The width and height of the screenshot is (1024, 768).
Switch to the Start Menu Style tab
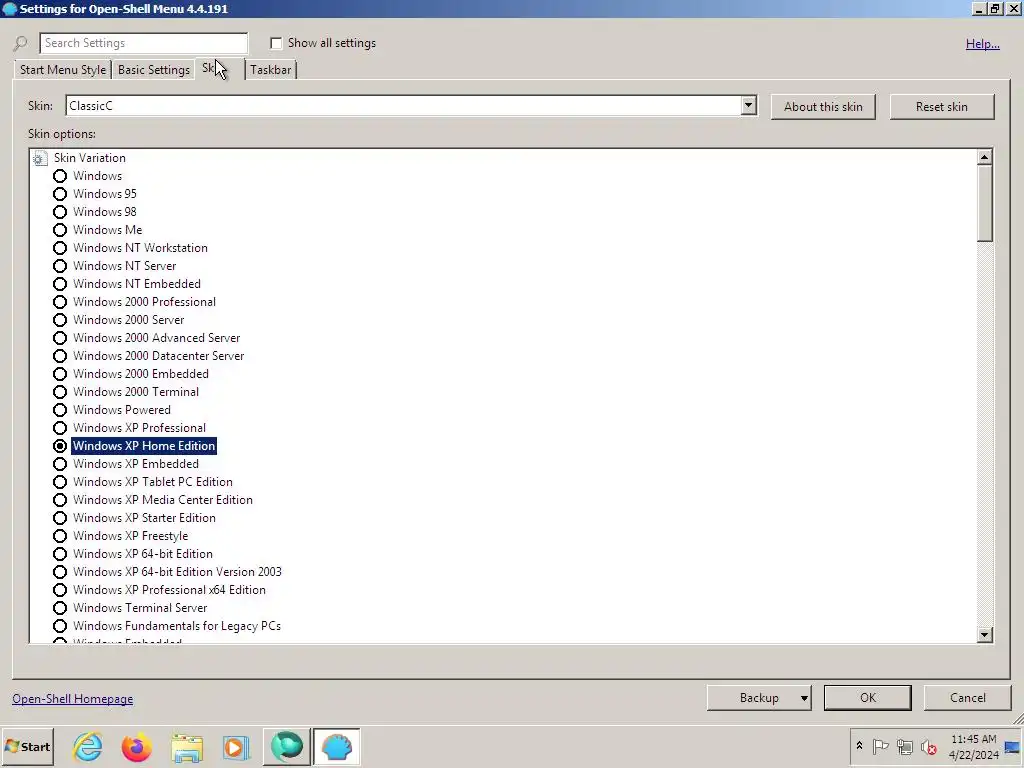click(63, 70)
